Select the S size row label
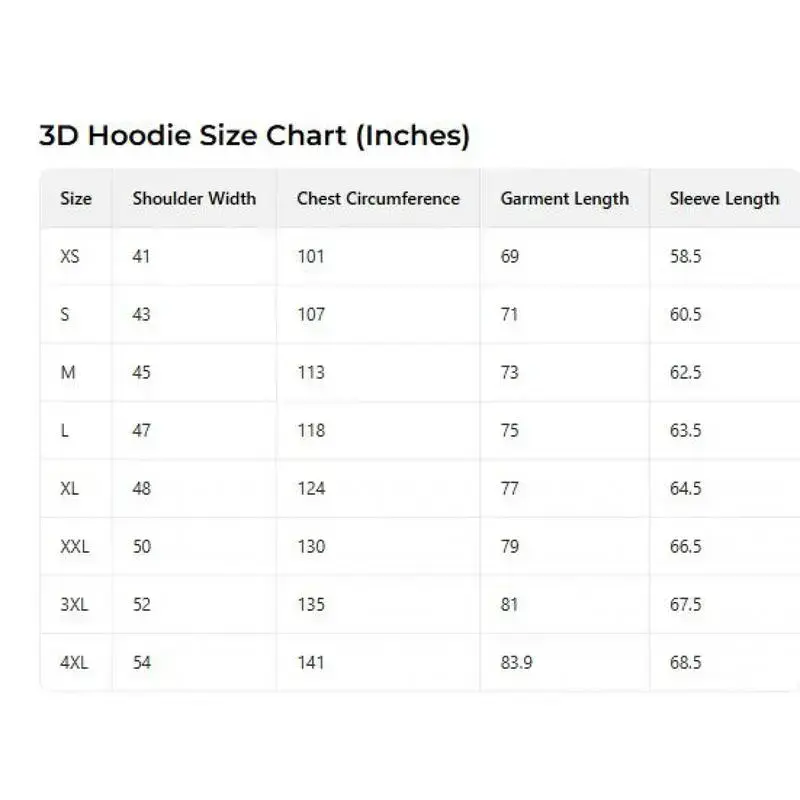 pyautogui.click(x=65, y=314)
